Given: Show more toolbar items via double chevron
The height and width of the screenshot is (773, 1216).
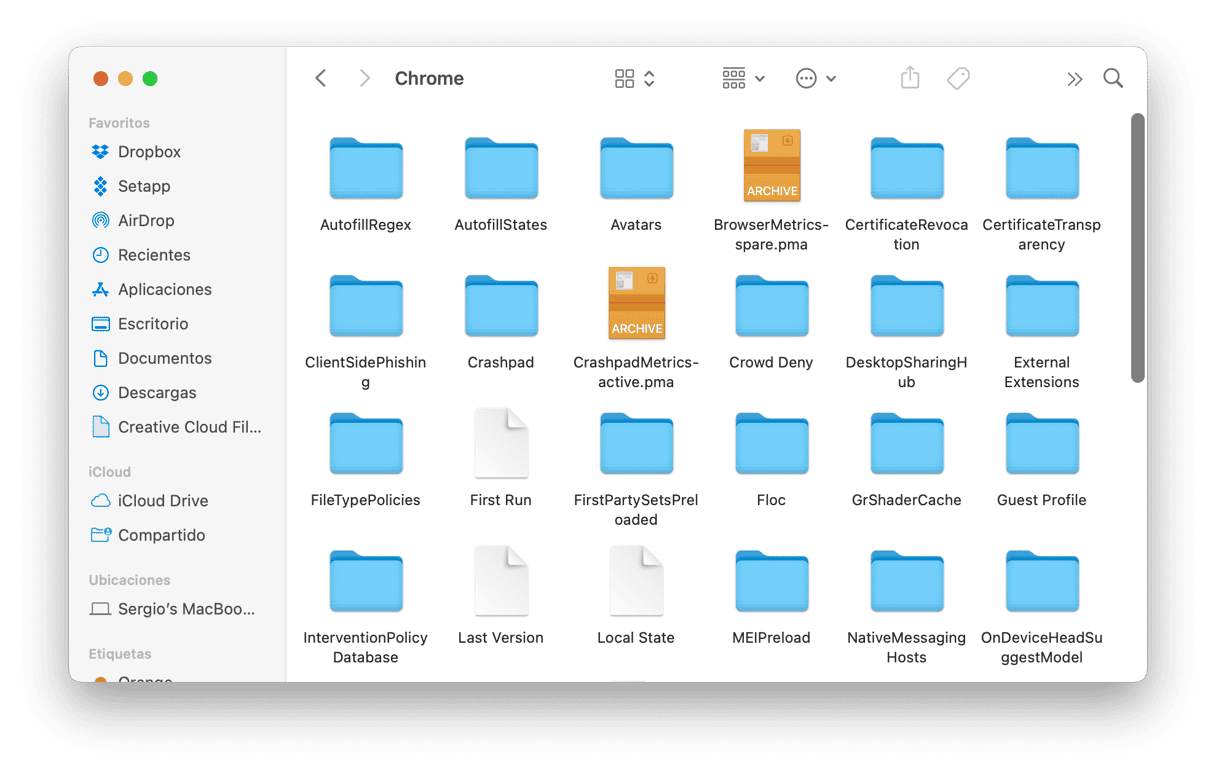Looking at the screenshot, I should 1074,79.
